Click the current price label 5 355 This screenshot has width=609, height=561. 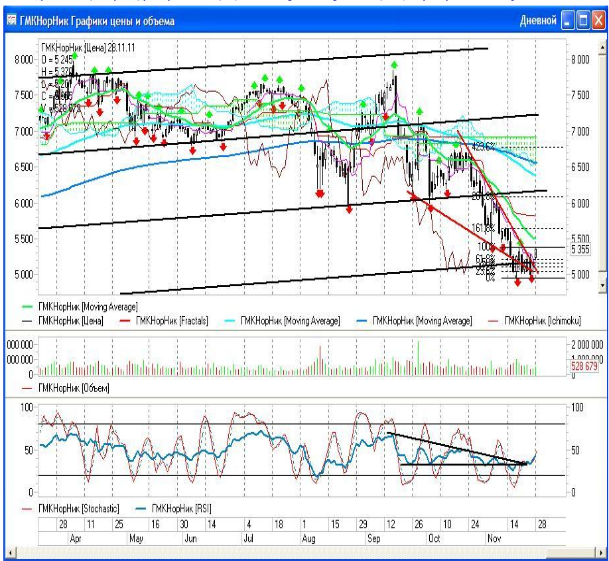(x=580, y=249)
